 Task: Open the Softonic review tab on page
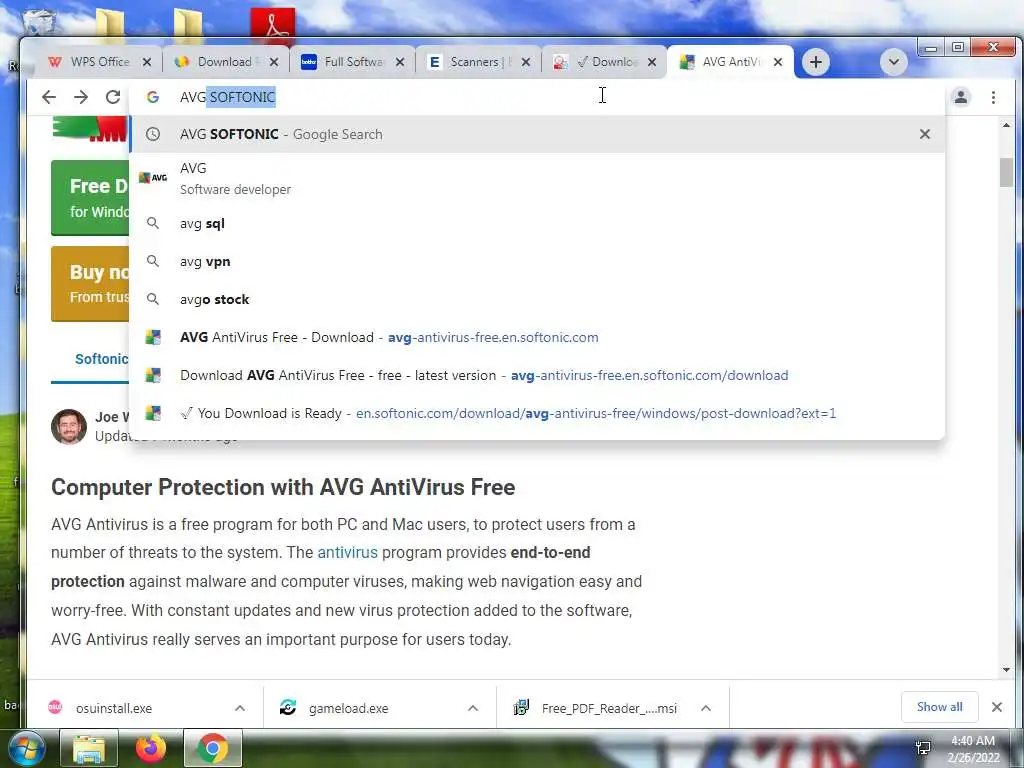point(101,359)
